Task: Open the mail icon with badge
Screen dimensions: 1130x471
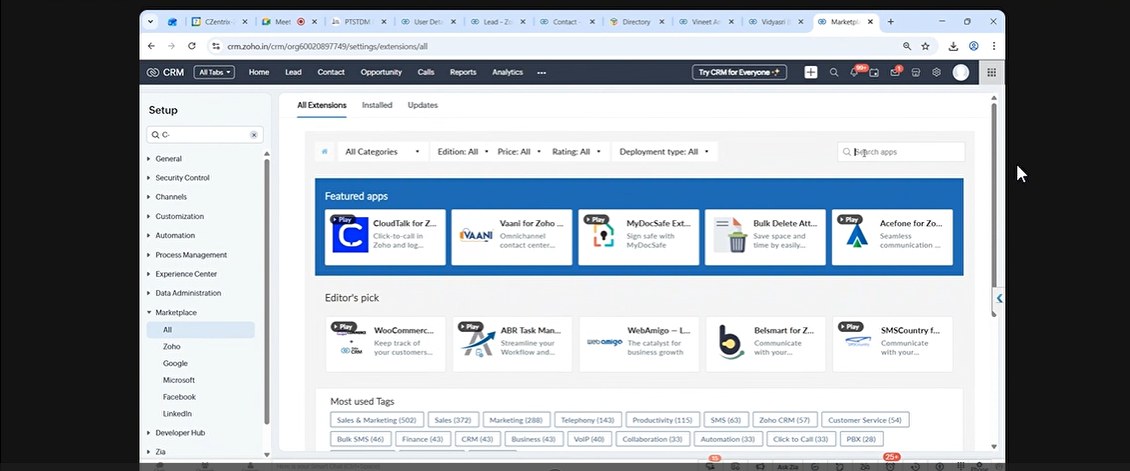Action: (x=895, y=72)
